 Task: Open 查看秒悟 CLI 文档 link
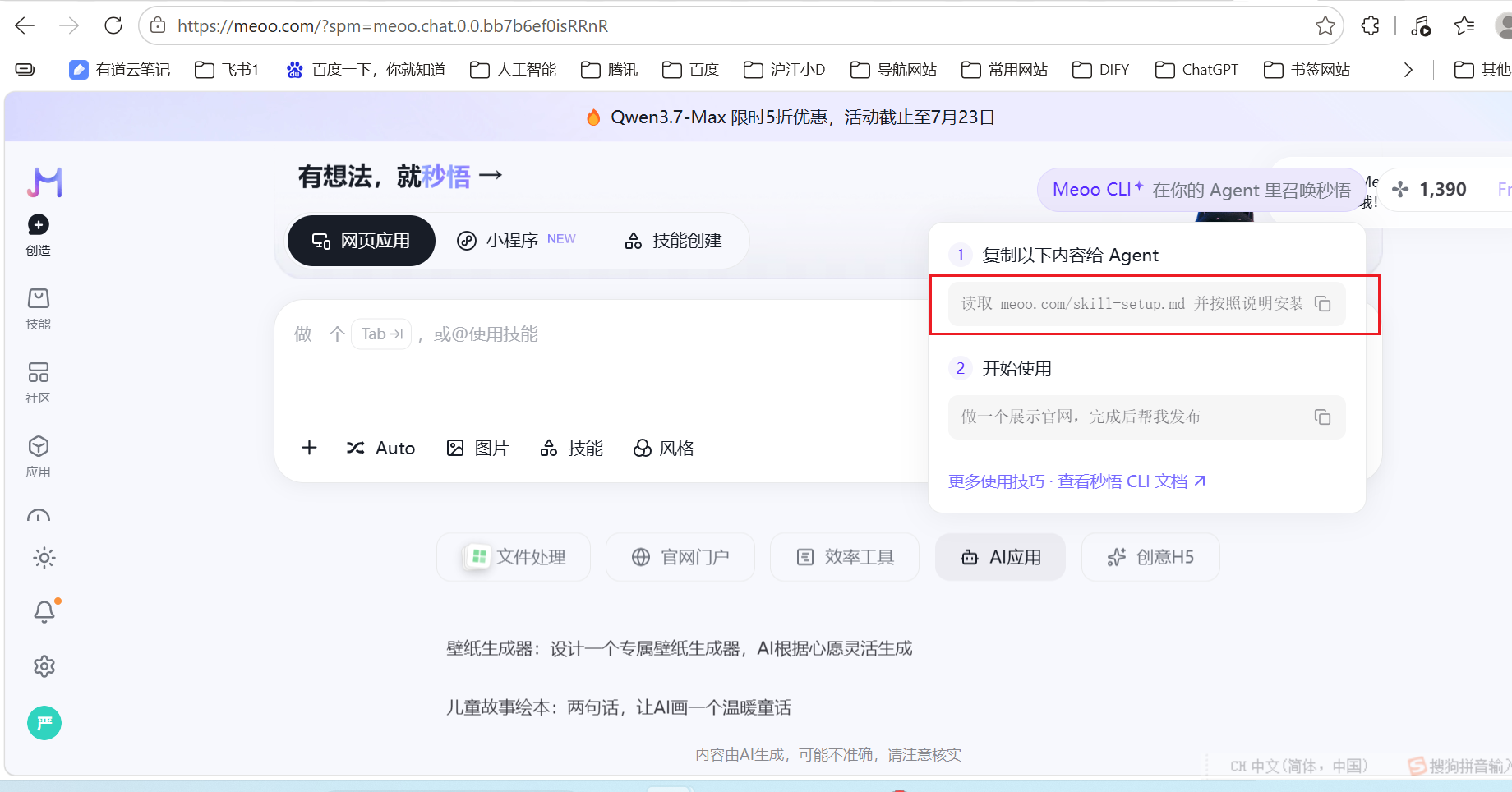click(1132, 481)
